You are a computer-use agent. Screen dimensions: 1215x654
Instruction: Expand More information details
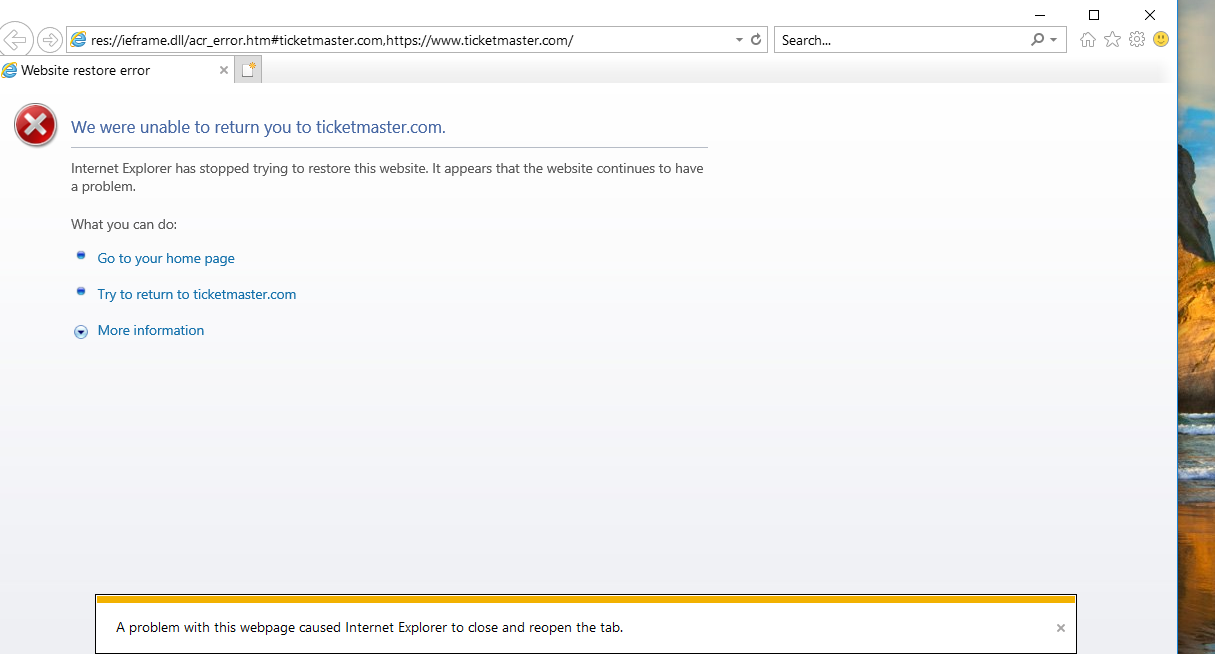(81, 332)
